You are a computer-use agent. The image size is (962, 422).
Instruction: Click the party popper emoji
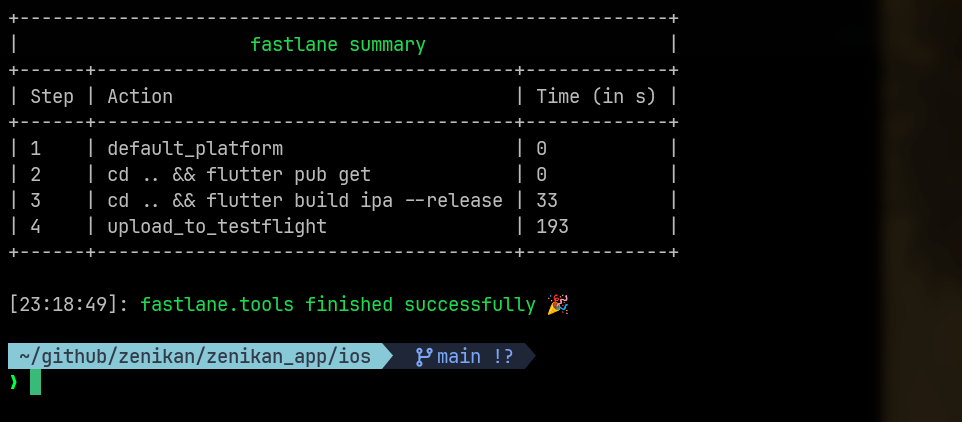[x=558, y=304]
